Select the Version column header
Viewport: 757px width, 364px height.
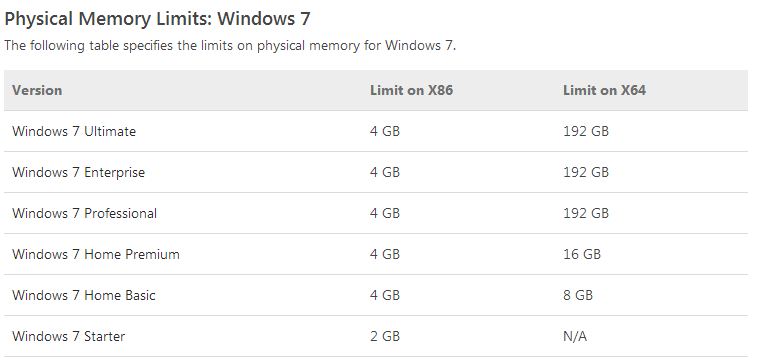coord(37,90)
